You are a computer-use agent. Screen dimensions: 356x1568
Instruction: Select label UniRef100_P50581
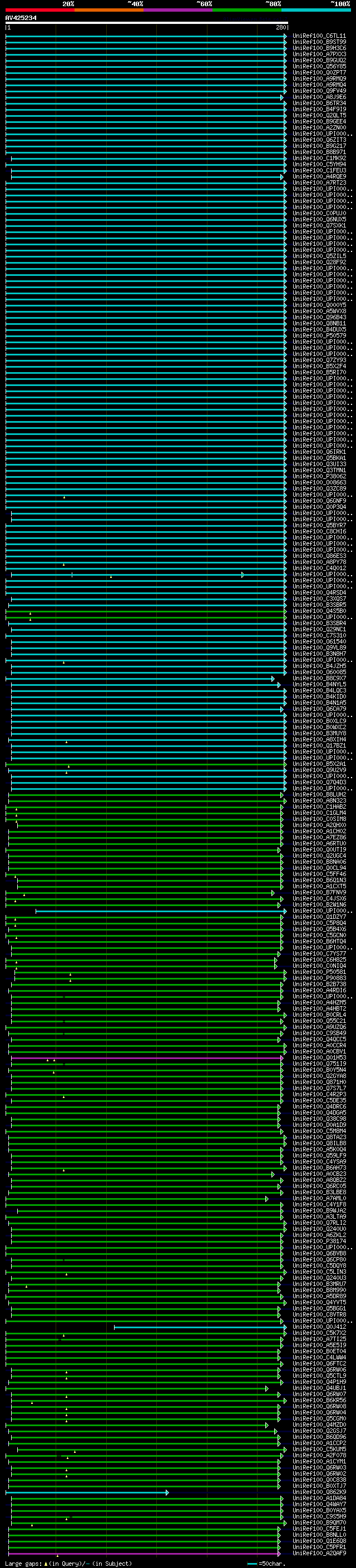(x=319, y=972)
